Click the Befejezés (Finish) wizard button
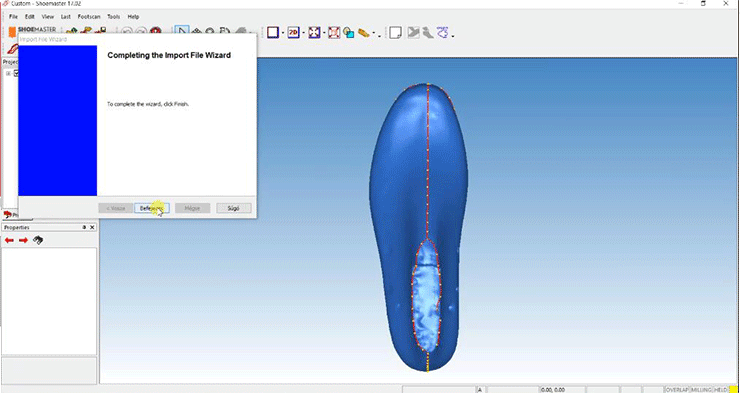 click(151, 208)
